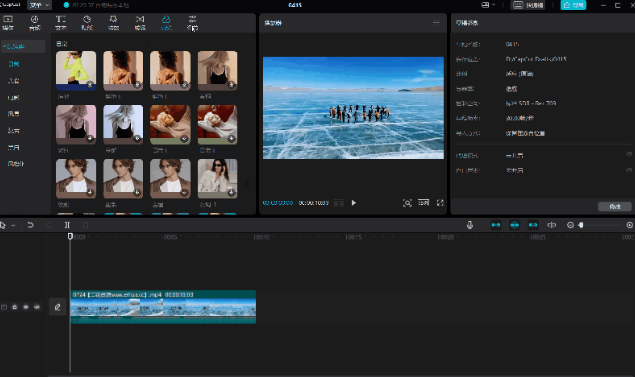This screenshot has height=377, width=635.
Task: Select the highlighted Filters tab
Action: 166,23
